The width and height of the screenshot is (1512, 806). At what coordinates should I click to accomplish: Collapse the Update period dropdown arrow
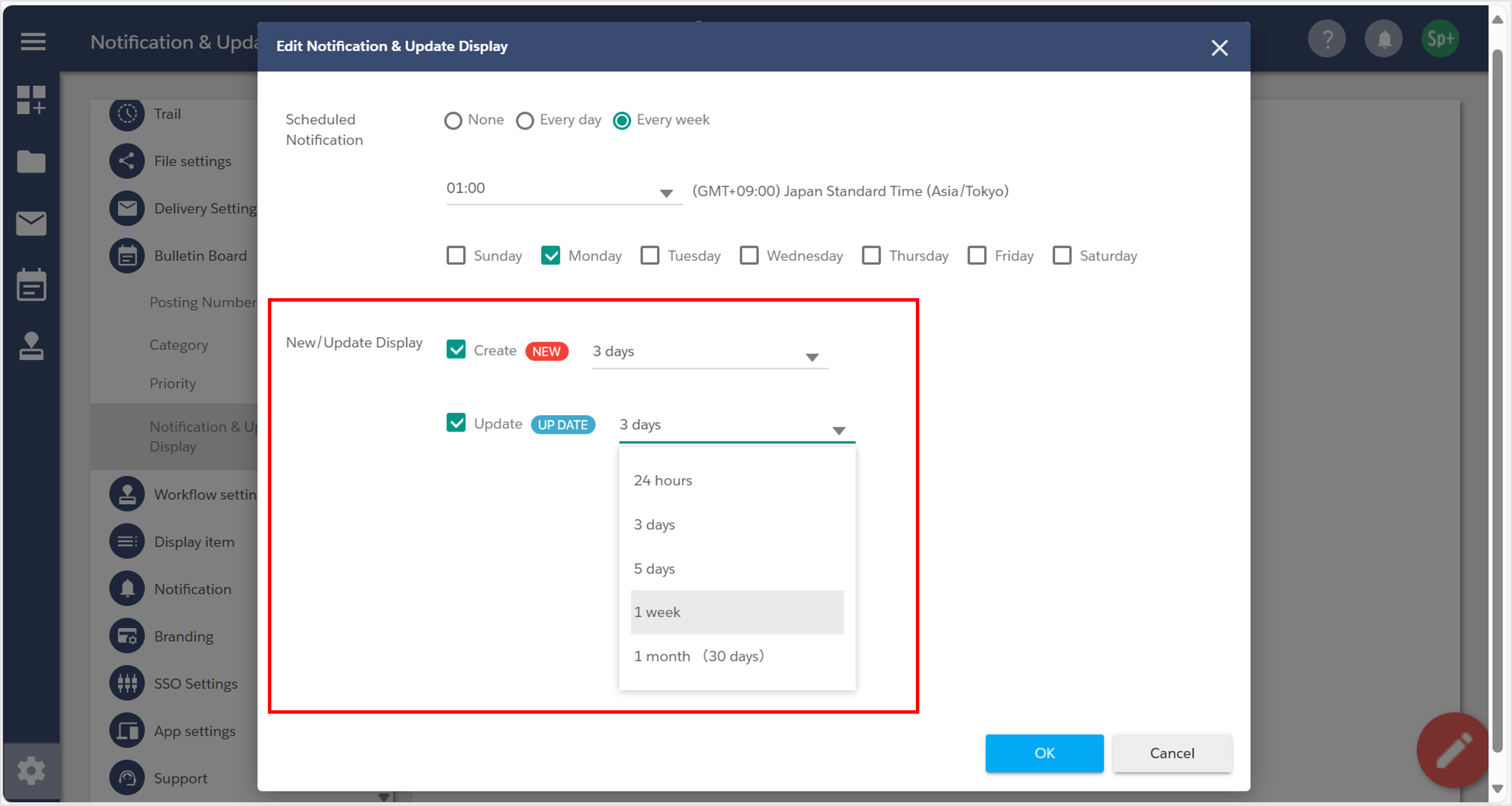point(839,431)
